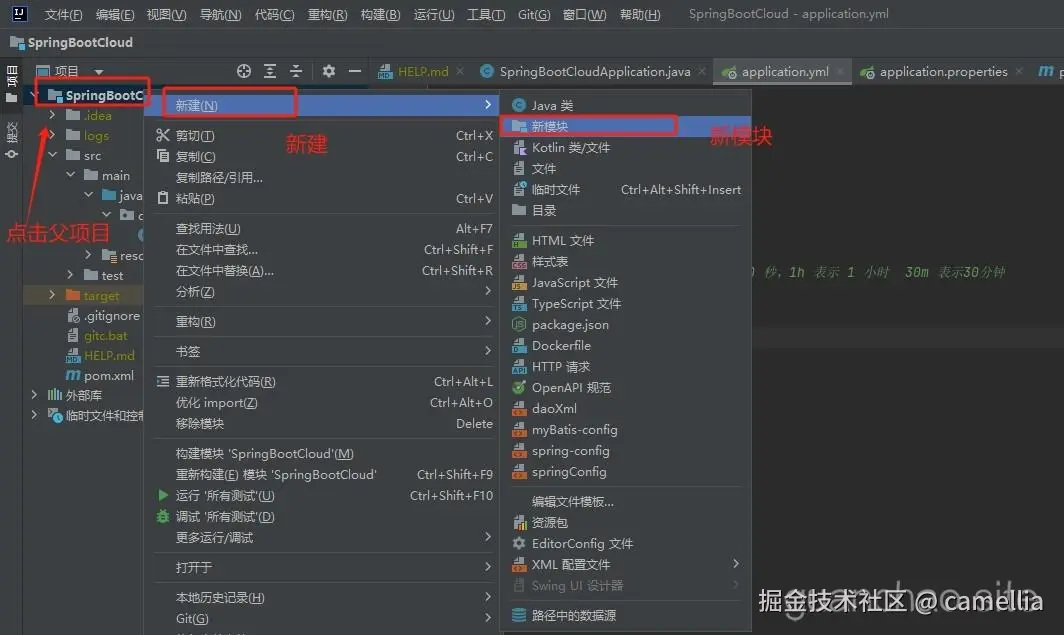1064x635 pixels.
Task: Select .gitignore in the project tree
Action: coord(111,315)
